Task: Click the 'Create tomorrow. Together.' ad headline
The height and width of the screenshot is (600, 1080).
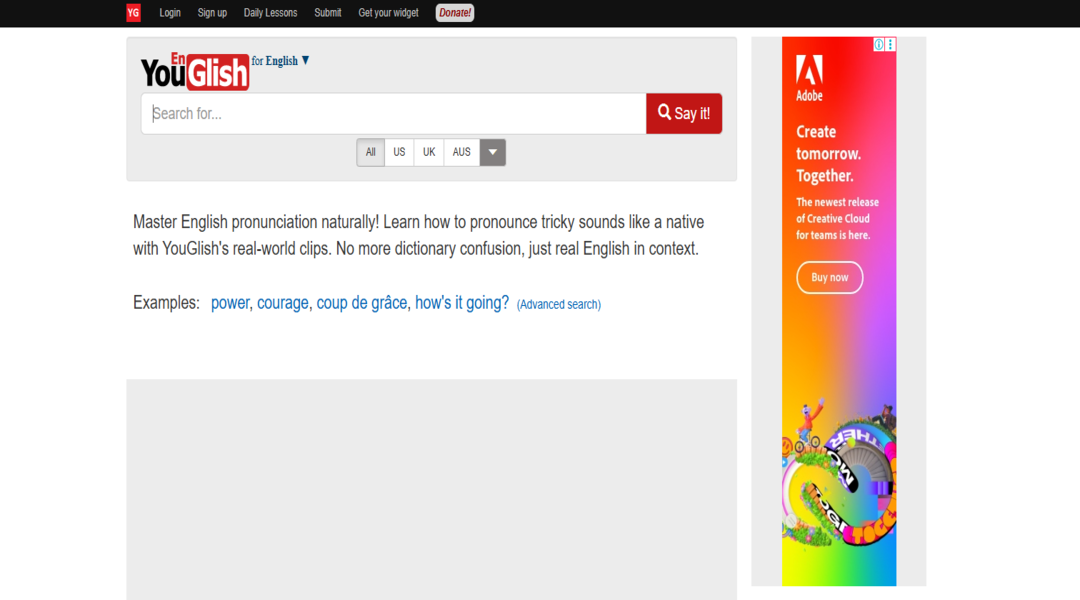Action: pos(829,154)
